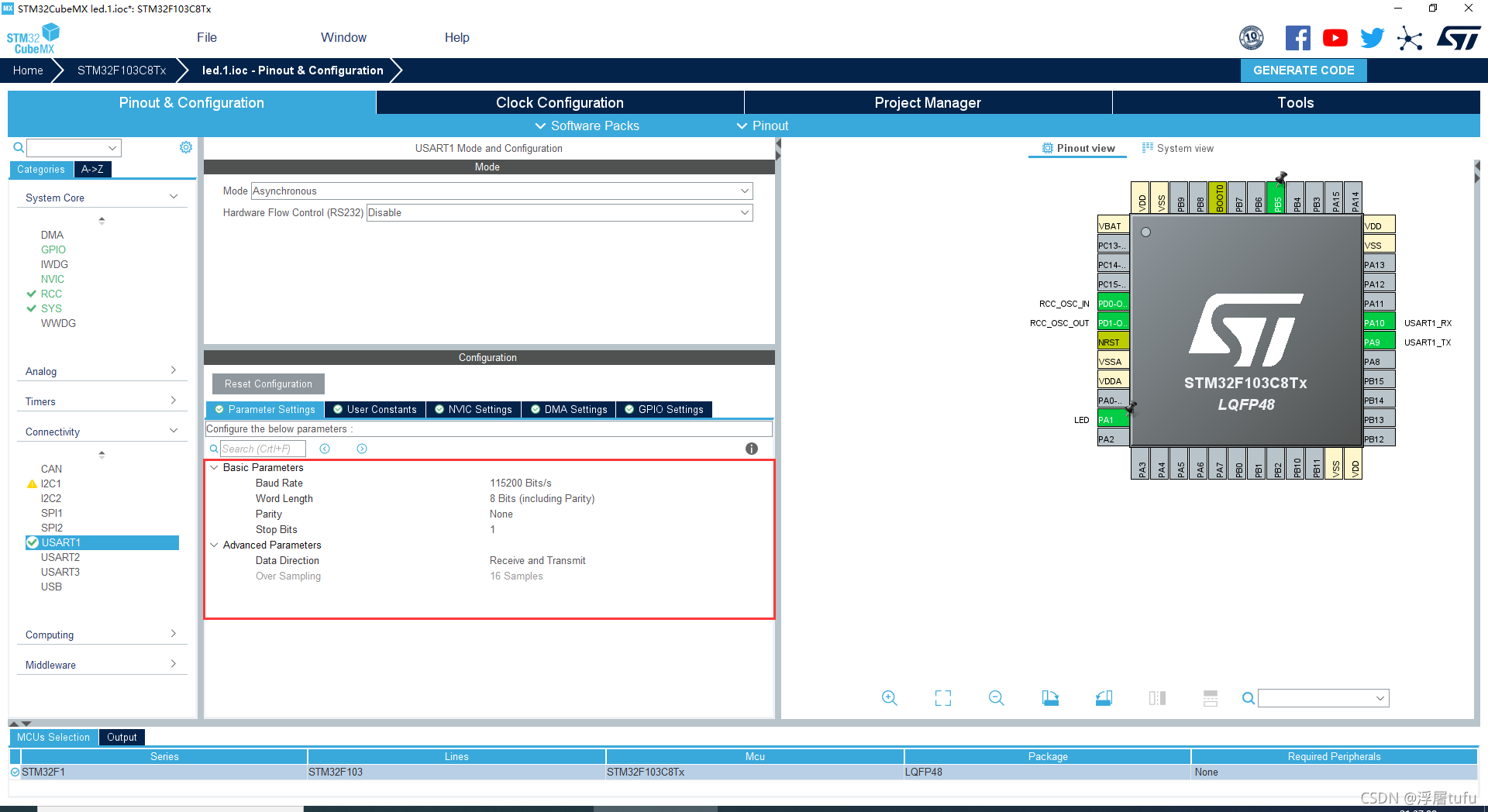Click the ST logo in header
The height and width of the screenshot is (812, 1488).
(x=1459, y=38)
